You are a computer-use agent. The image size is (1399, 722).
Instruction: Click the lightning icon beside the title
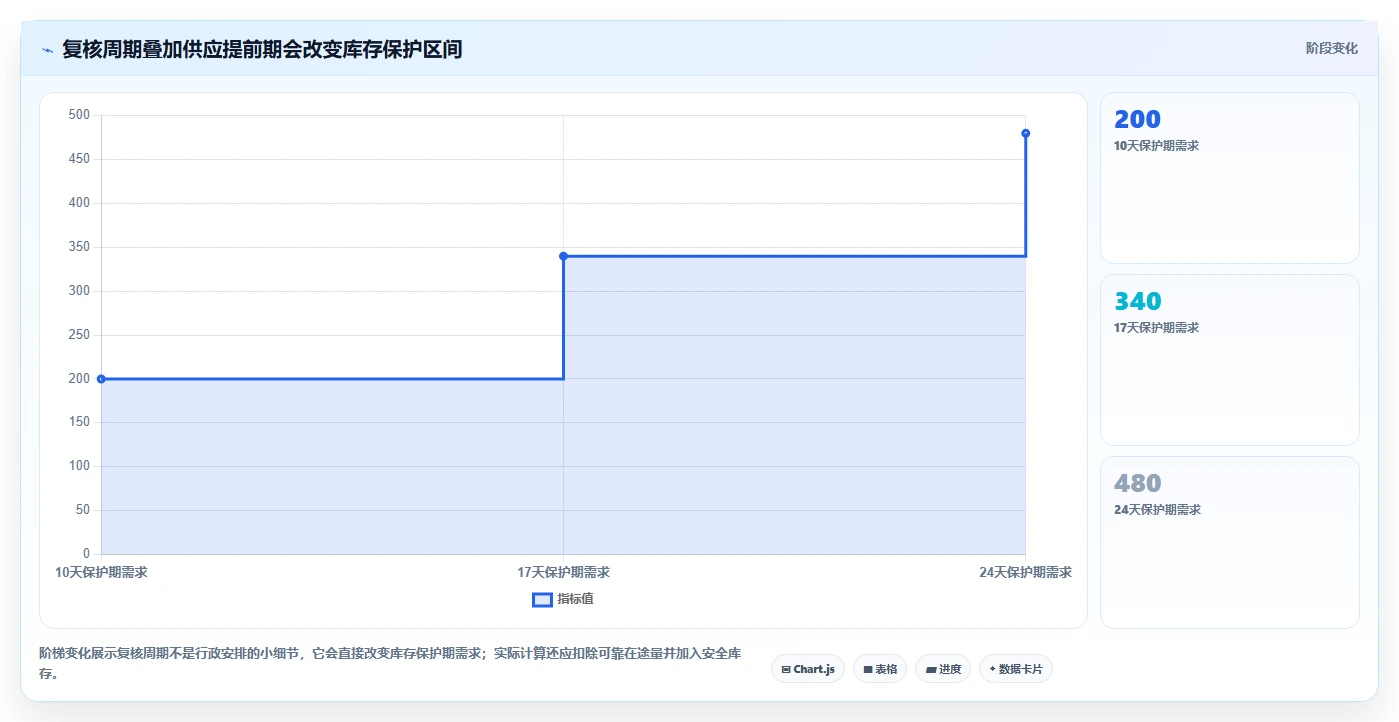pos(47,49)
